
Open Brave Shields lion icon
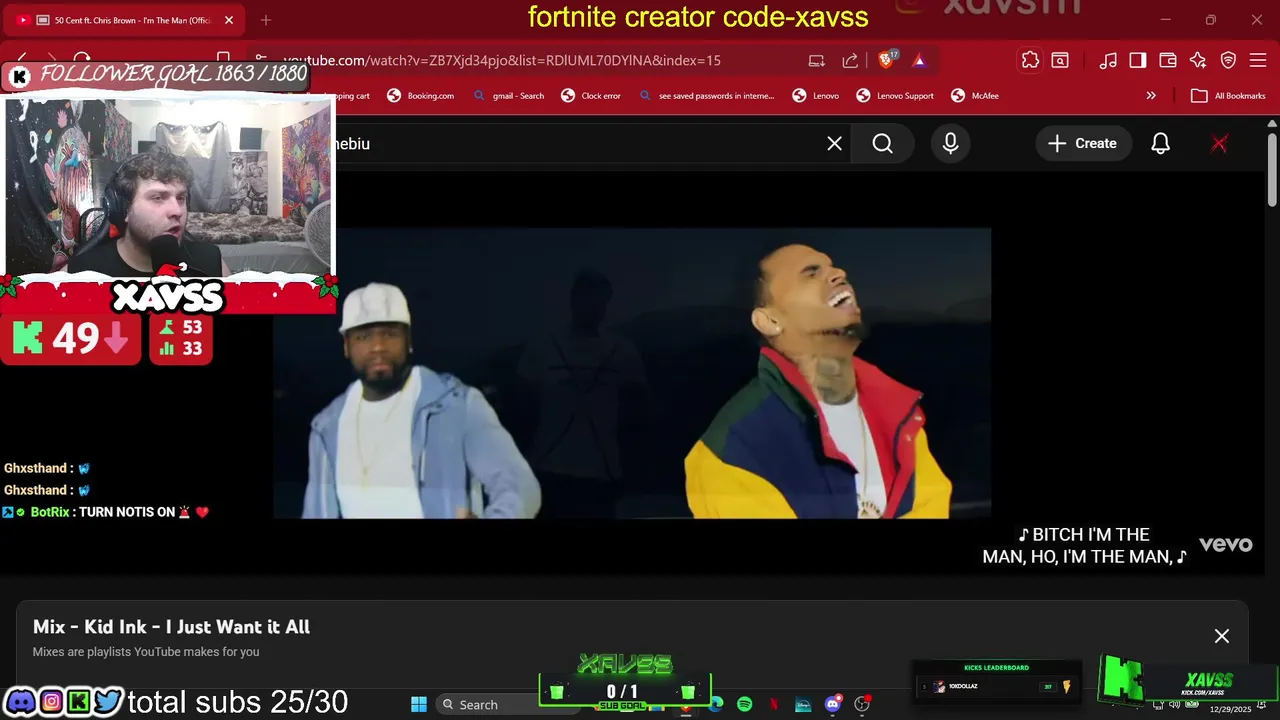coord(886,60)
